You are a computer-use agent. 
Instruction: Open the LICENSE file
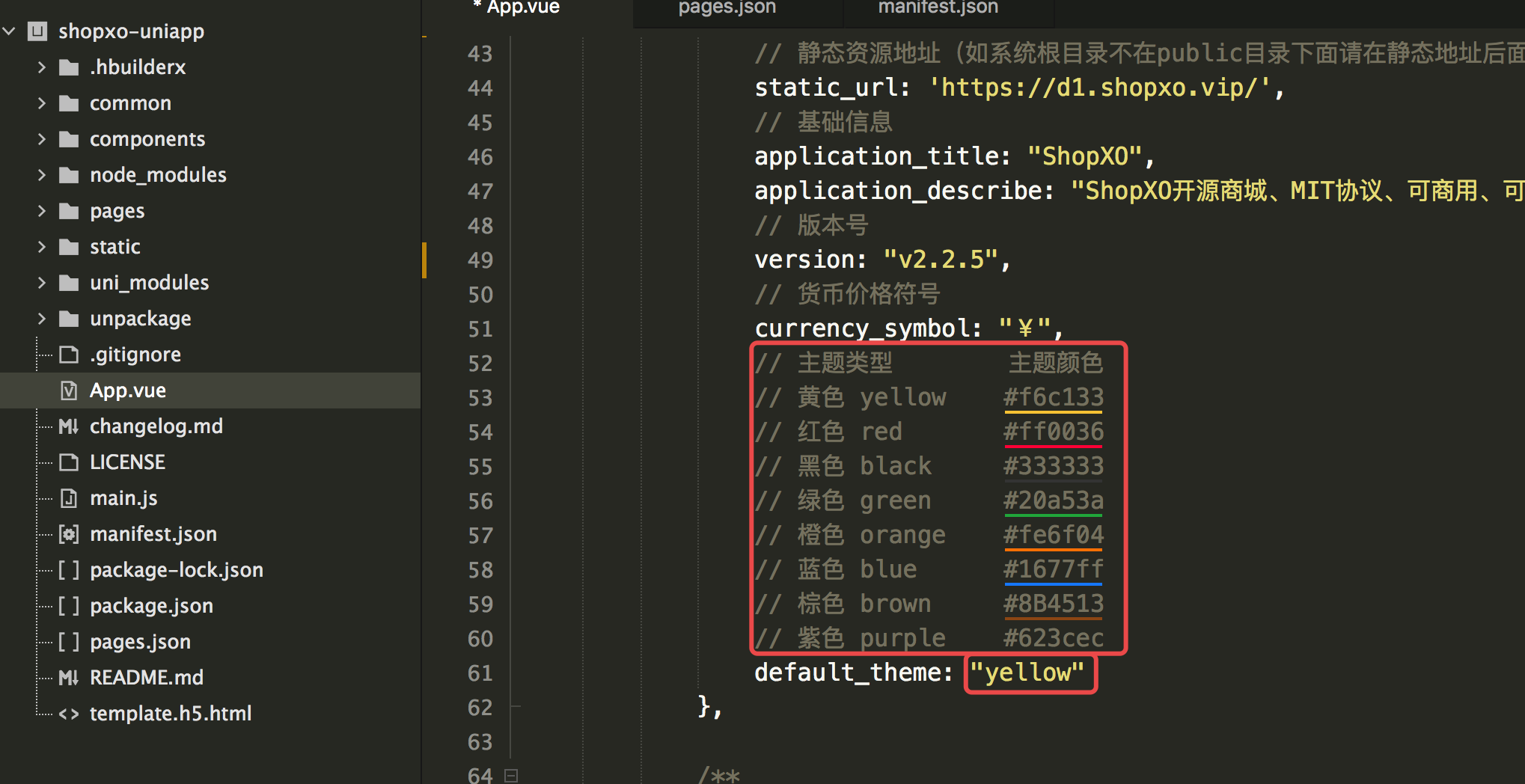pyautogui.click(x=127, y=462)
